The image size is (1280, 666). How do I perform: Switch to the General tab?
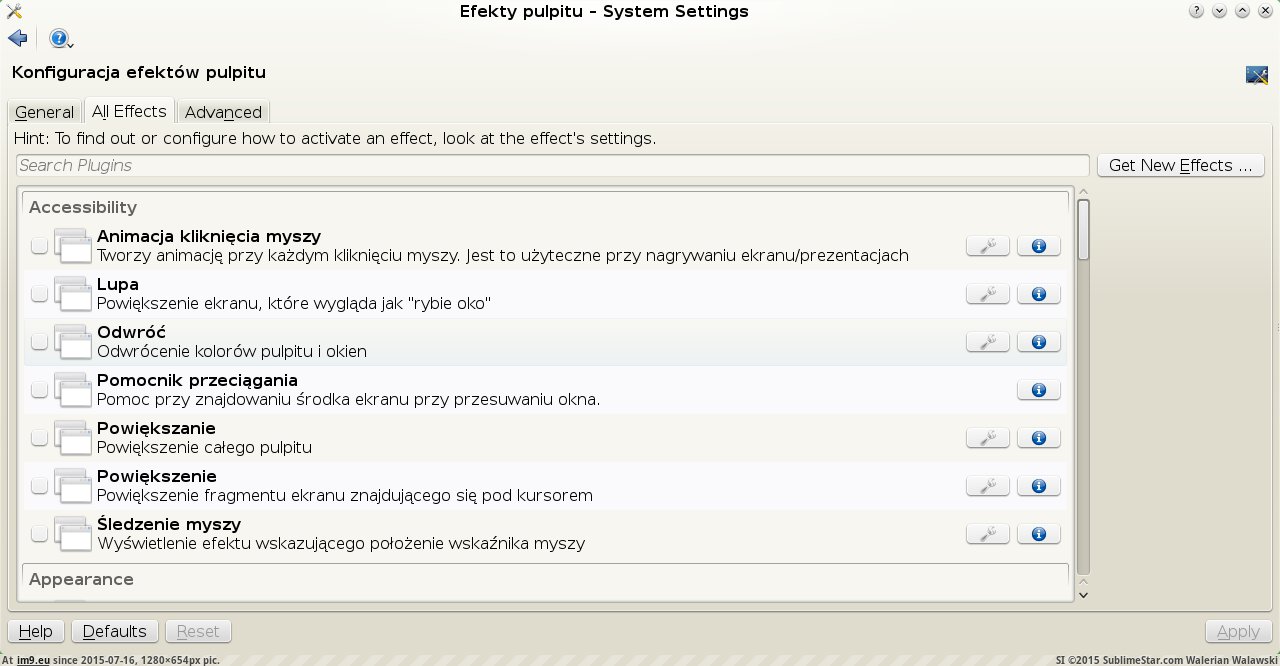coord(44,112)
